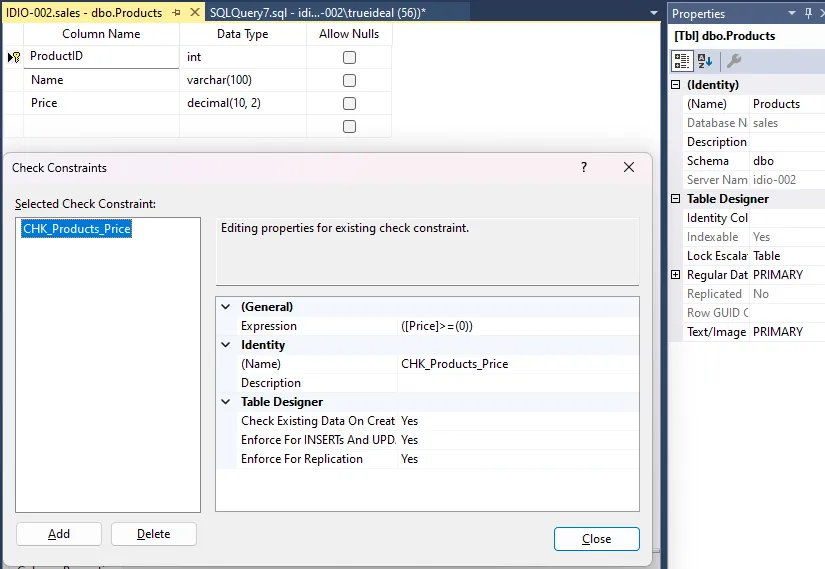Close the dbo.Products designer tab
Viewport: 825px width, 569px height.
[195, 12]
